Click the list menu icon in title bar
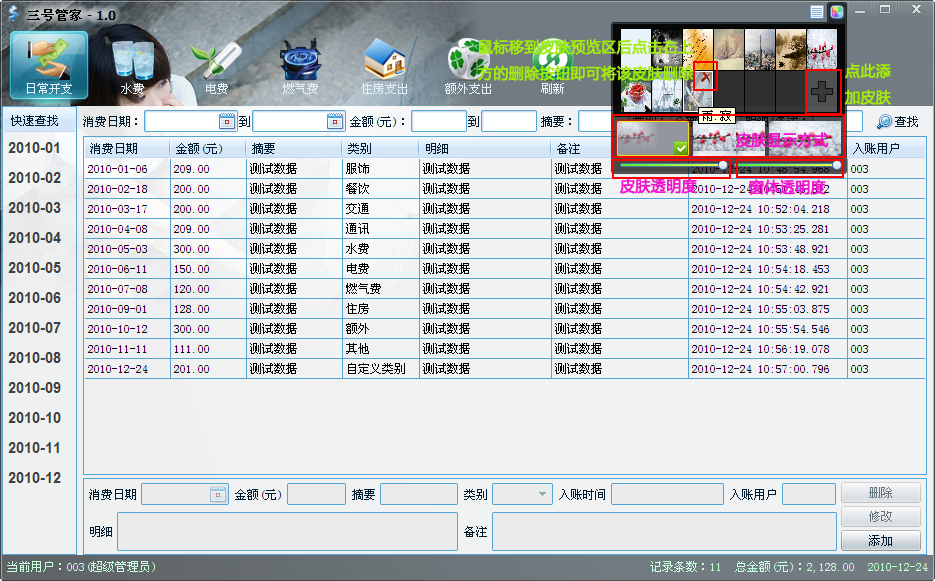 817,12
